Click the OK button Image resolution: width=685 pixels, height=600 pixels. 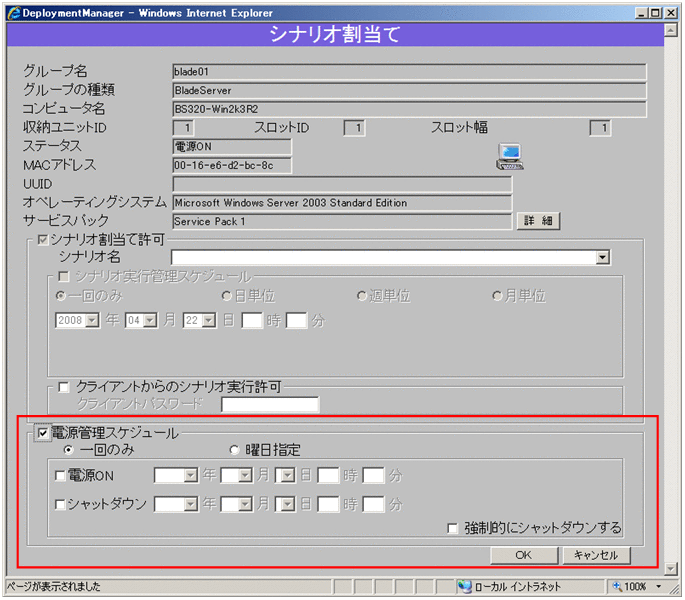click(524, 555)
